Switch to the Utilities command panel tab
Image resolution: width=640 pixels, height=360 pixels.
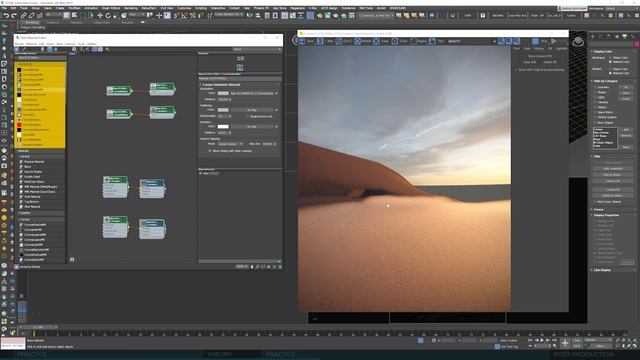632,37
